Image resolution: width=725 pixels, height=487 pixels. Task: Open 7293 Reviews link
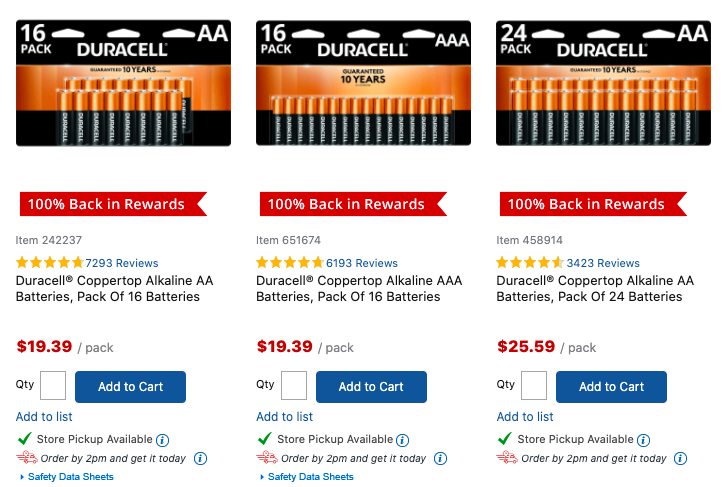122,263
